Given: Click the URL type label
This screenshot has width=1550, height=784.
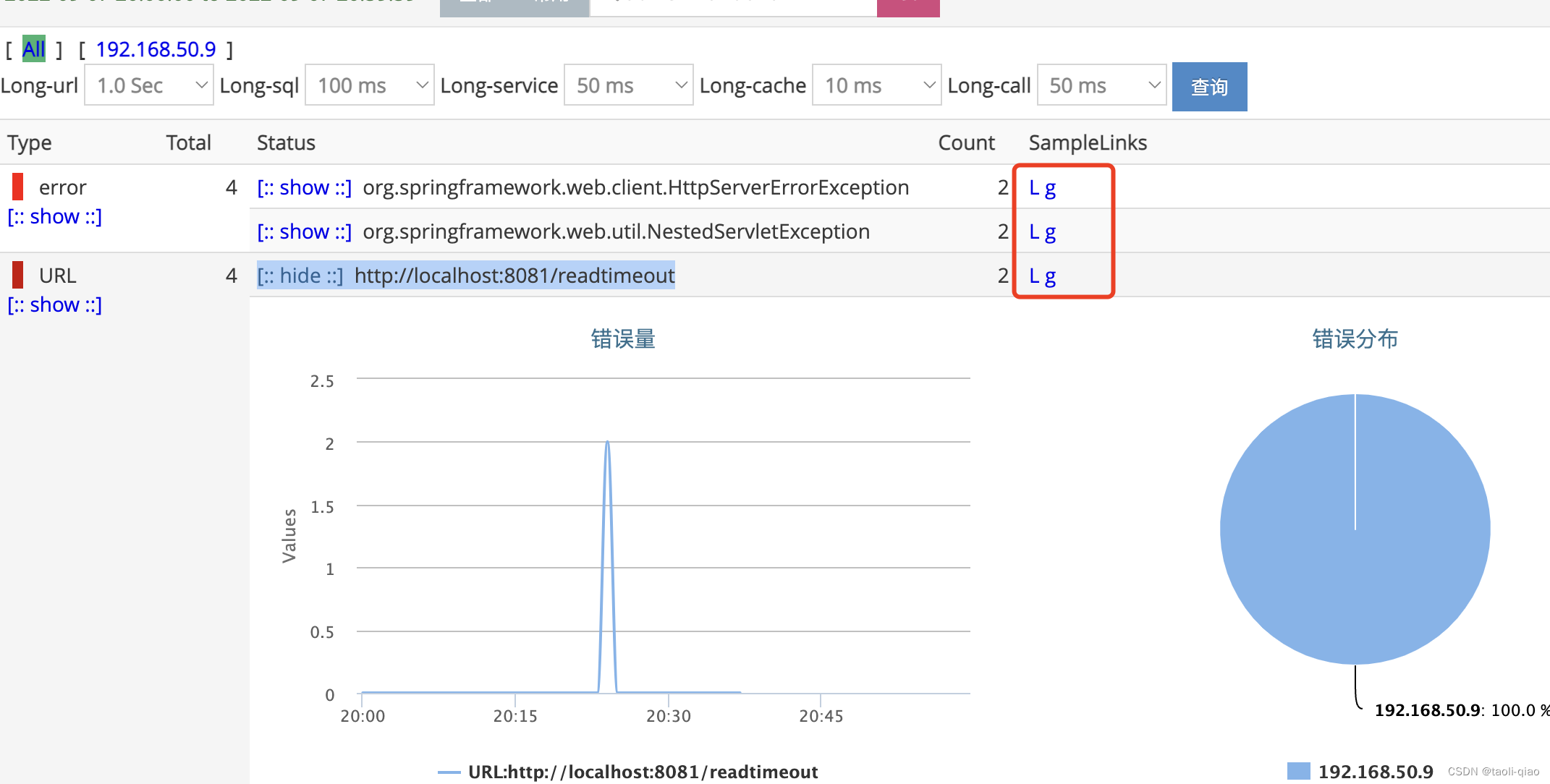Looking at the screenshot, I should 58,276.
